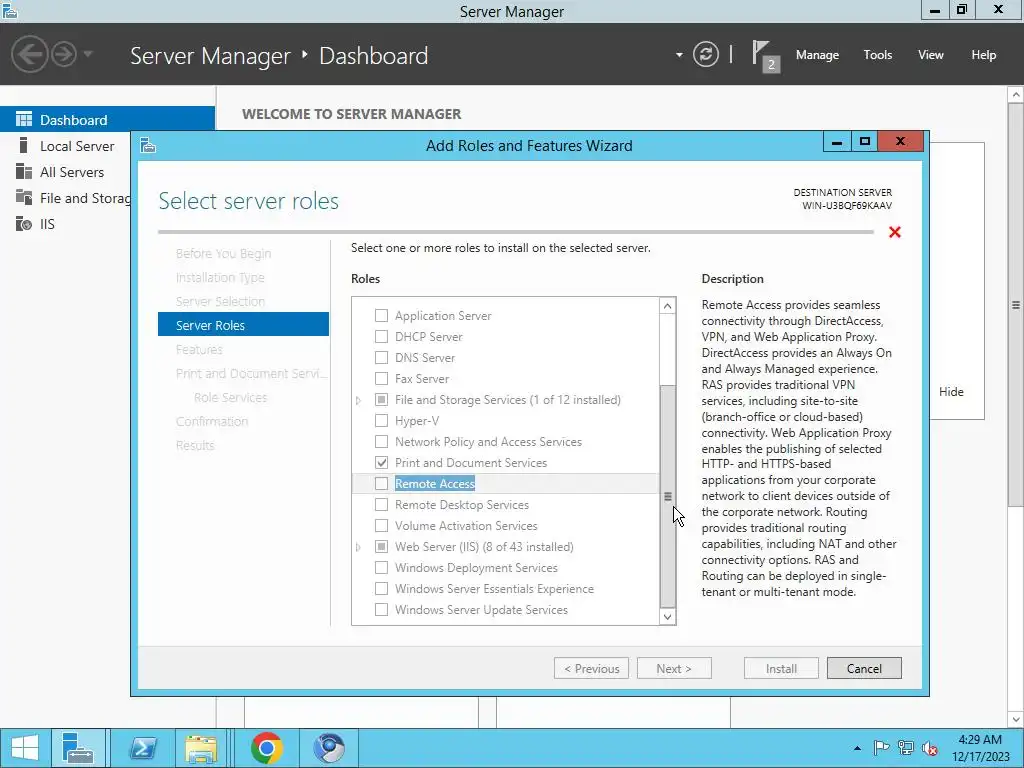The width and height of the screenshot is (1024, 768).
Task: Check the DHCP Server role
Action: click(x=381, y=336)
